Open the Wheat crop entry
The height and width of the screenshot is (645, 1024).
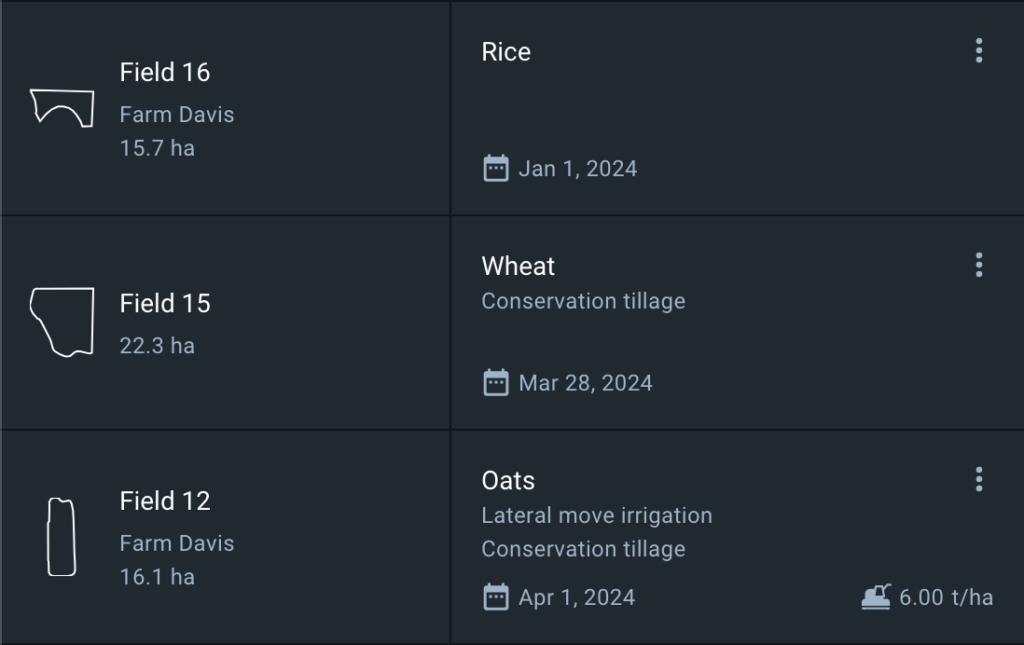click(518, 266)
